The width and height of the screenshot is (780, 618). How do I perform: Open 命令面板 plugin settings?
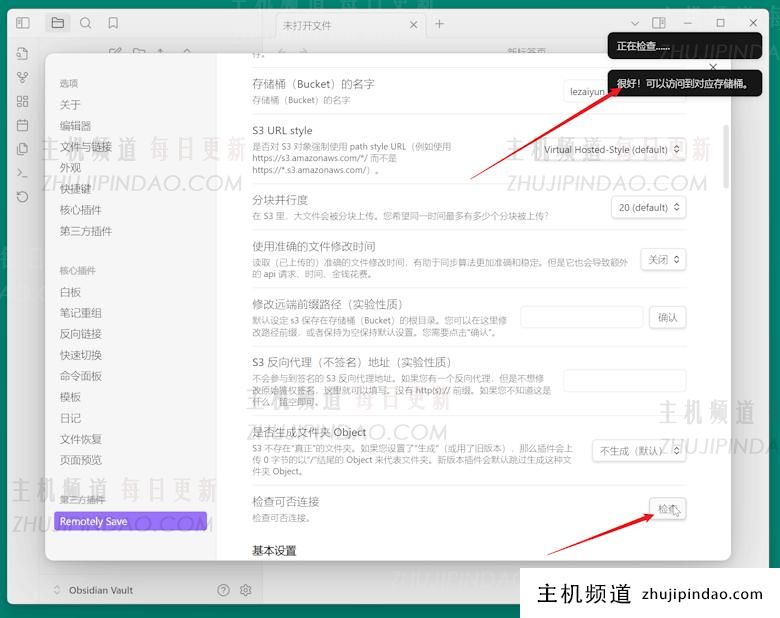pyautogui.click(x=81, y=376)
